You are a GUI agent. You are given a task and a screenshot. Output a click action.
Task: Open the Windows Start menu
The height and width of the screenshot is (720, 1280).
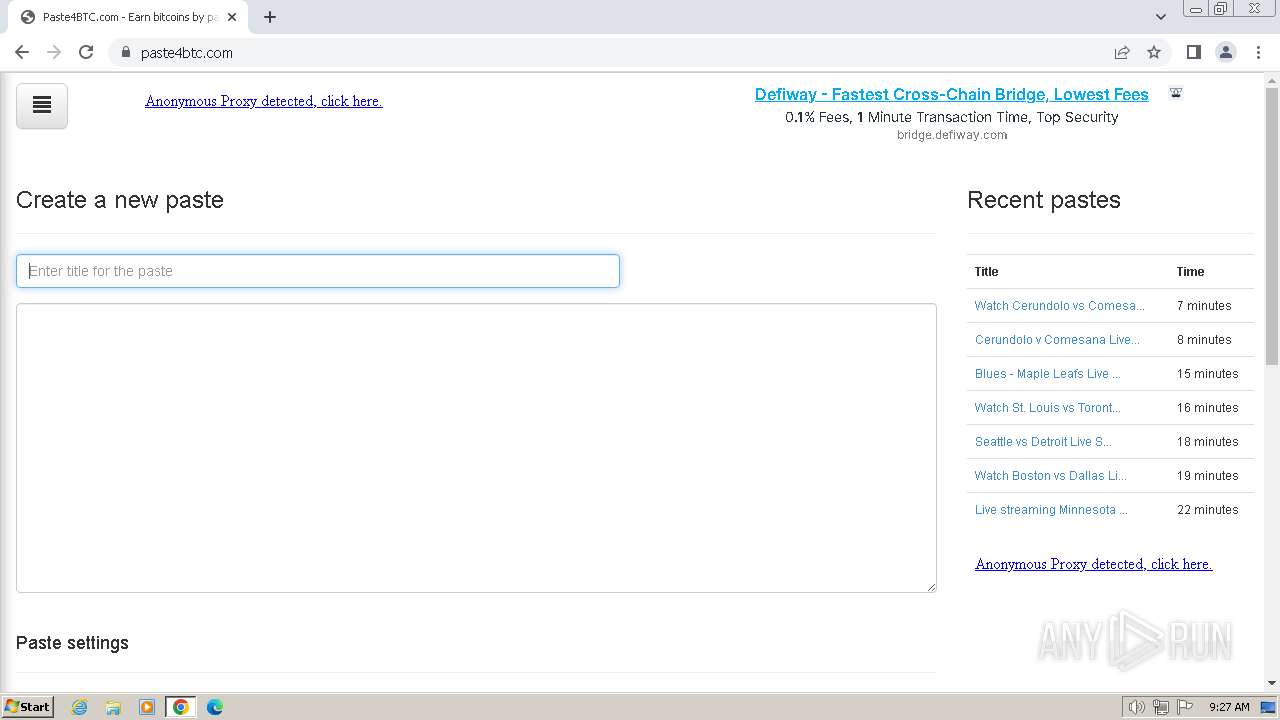[x=28, y=706]
